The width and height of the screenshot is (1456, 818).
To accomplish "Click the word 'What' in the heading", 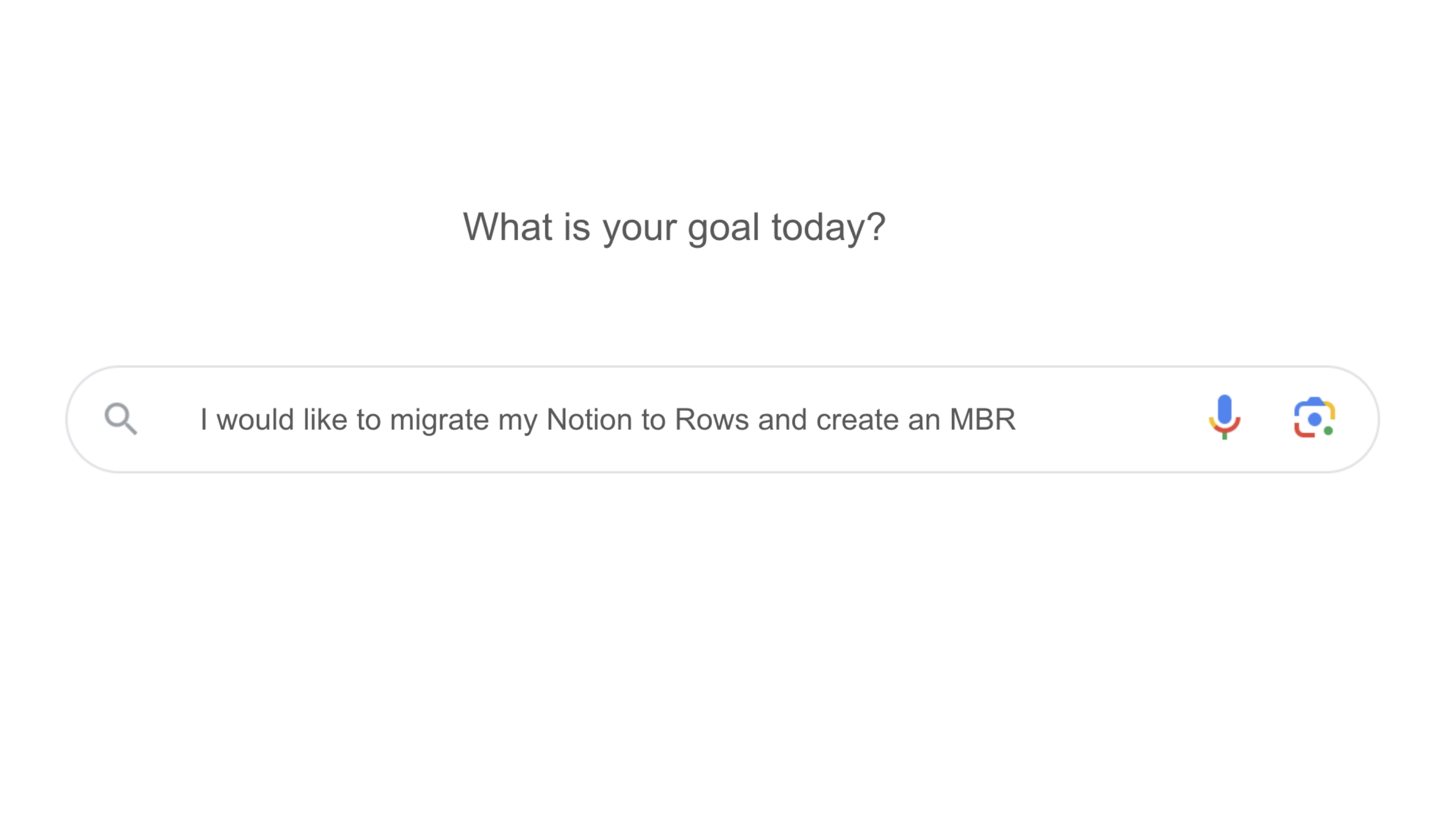I will point(507,227).
